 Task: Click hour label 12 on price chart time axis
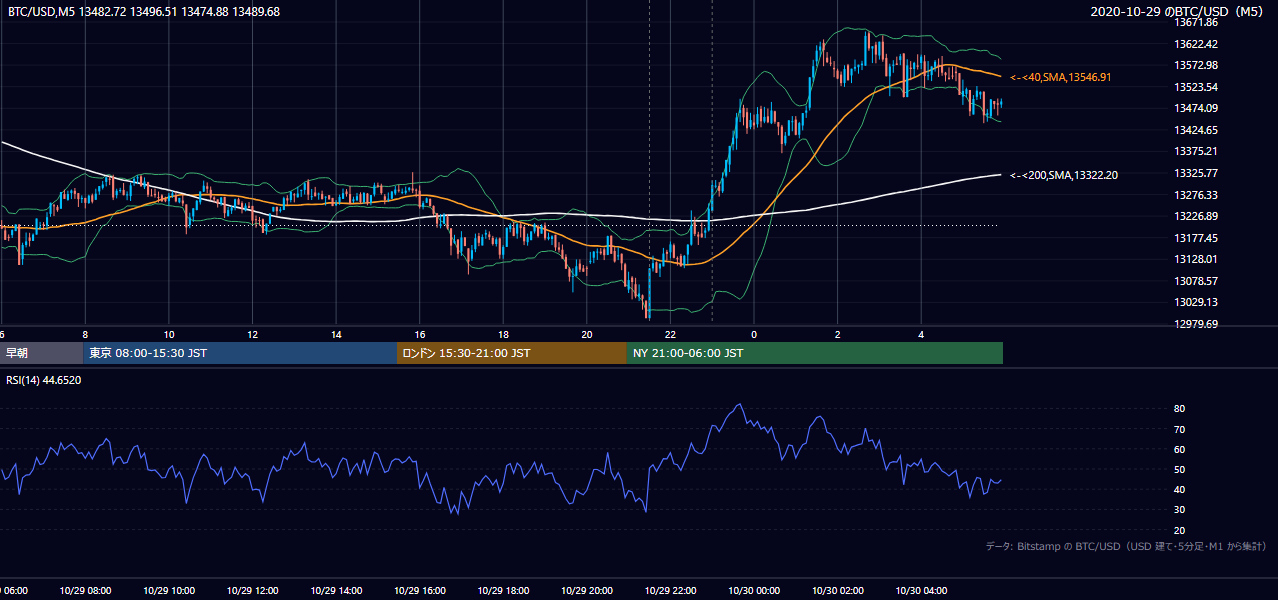(252, 334)
